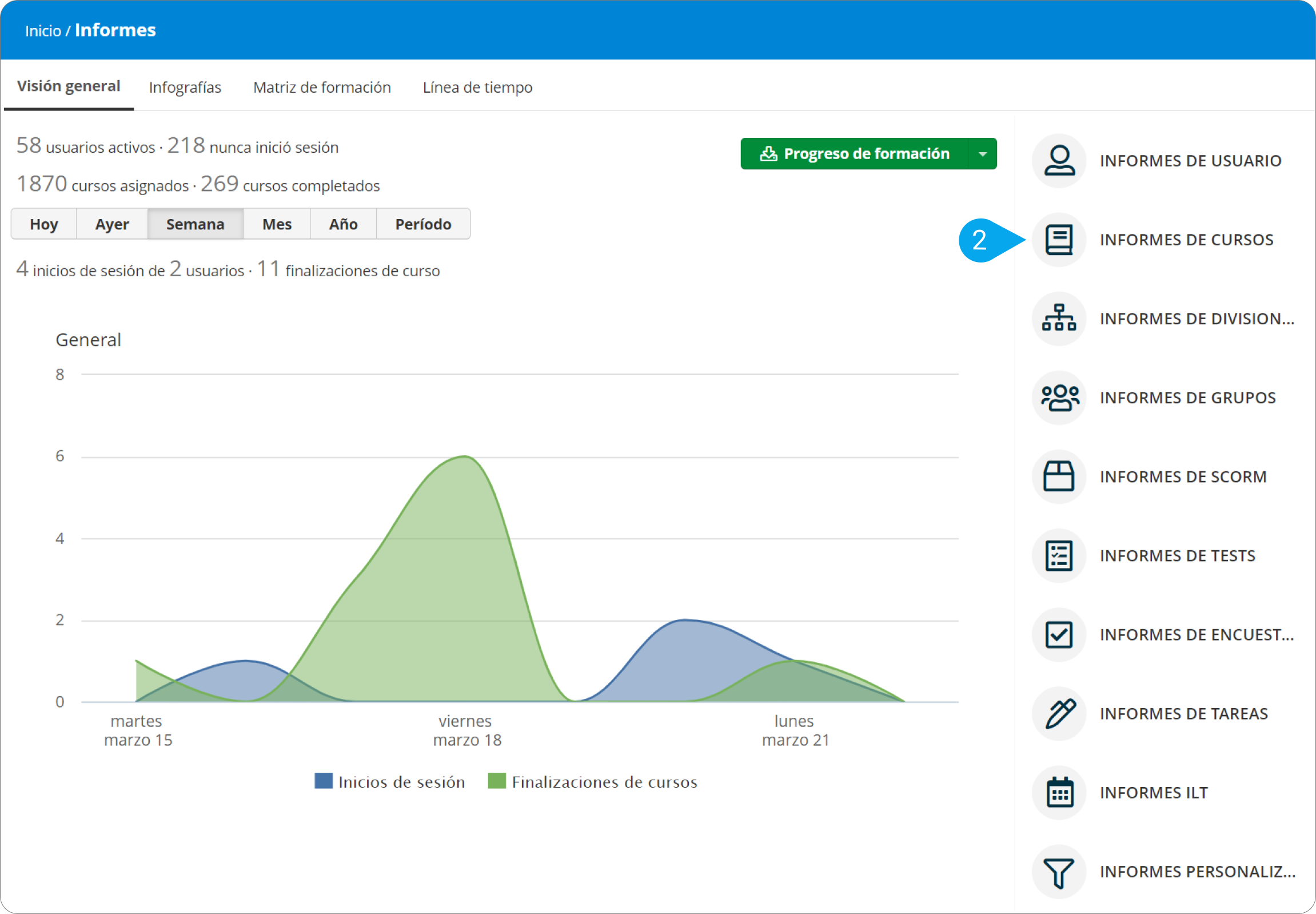Open INFORMES DE USUARIO link
The height and width of the screenshot is (914, 1316).
tap(1191, 161)
